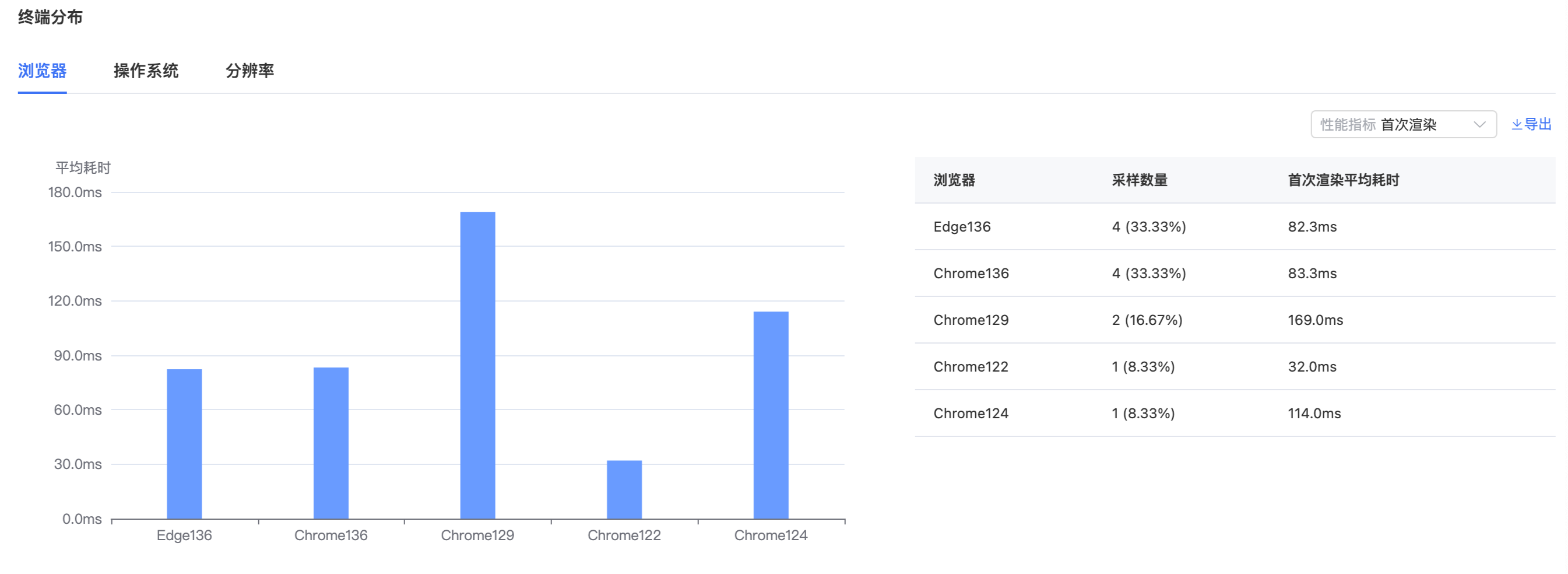Click the 2 (16.67%) sample count cell
Screen dimensions: 1568x574
pyautogui.click(x=1147, y=320)
